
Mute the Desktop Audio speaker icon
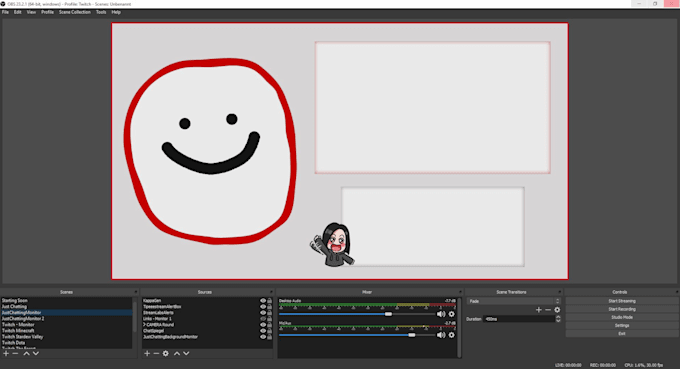pyautogui.click(x=441, y=314)
